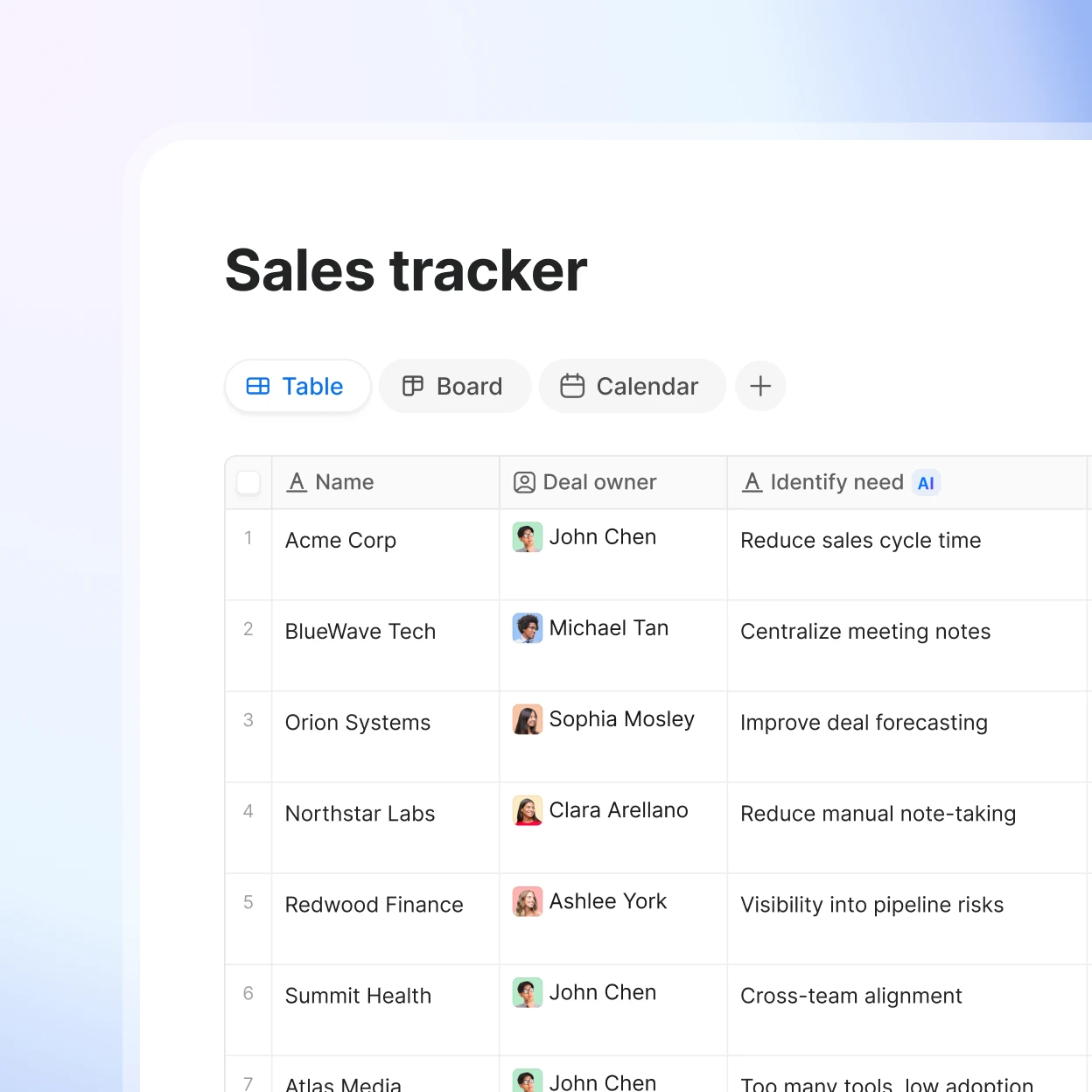
Task: Select the Acme Corp cell
Action: coord(386,555)
